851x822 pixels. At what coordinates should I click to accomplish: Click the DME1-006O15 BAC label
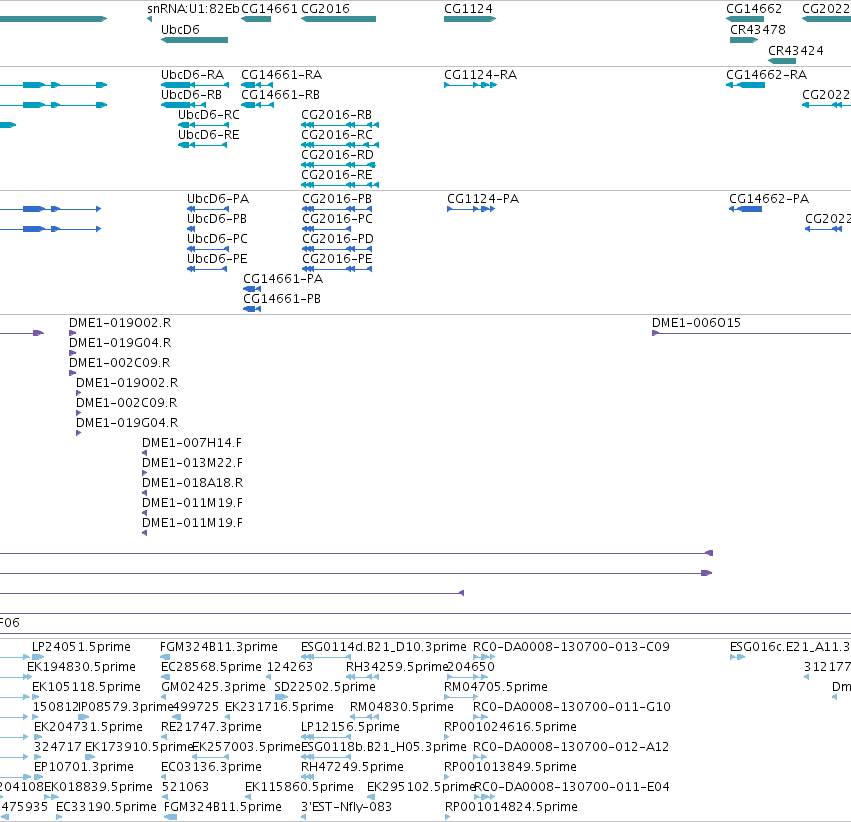tap(696, 323)
